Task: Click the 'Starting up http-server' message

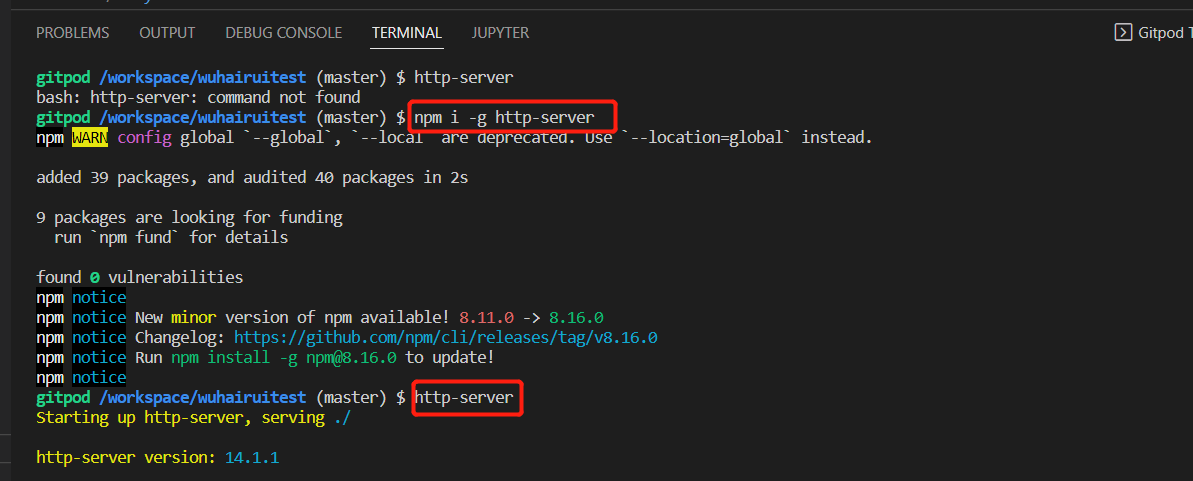Action: coord(193,417)
